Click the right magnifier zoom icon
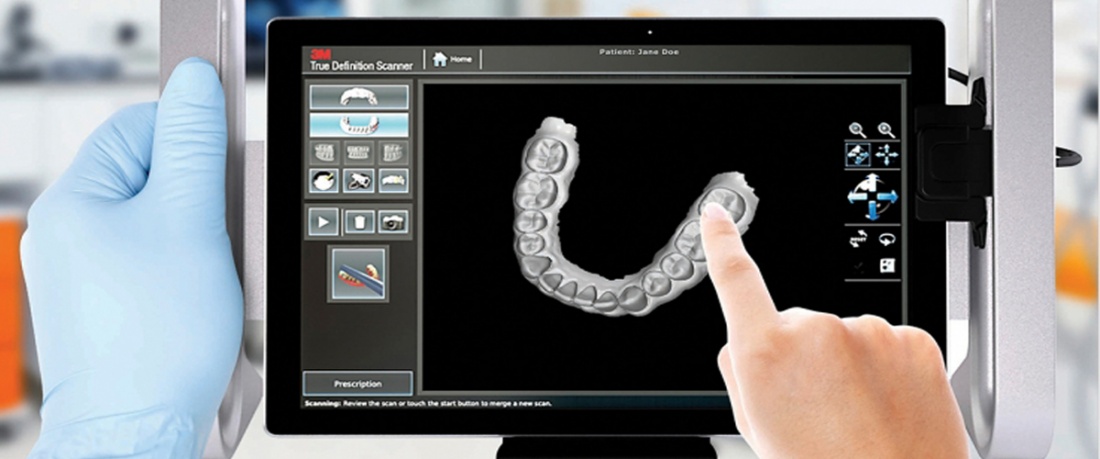This screenshot has width=1100, height=459. coord(887,130)
